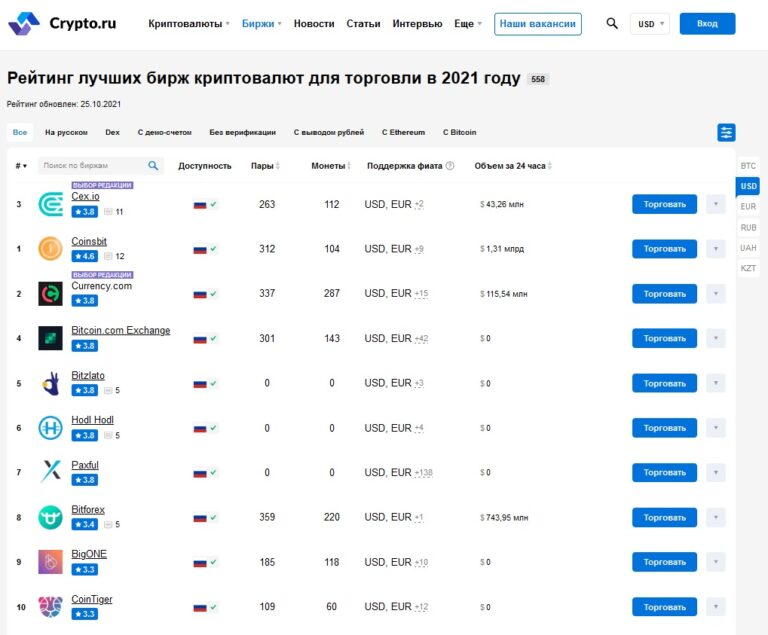Click the fiat support help question icon
This screenshot has width=768, height=635.
pyautogui.click(x=450, y=166)
